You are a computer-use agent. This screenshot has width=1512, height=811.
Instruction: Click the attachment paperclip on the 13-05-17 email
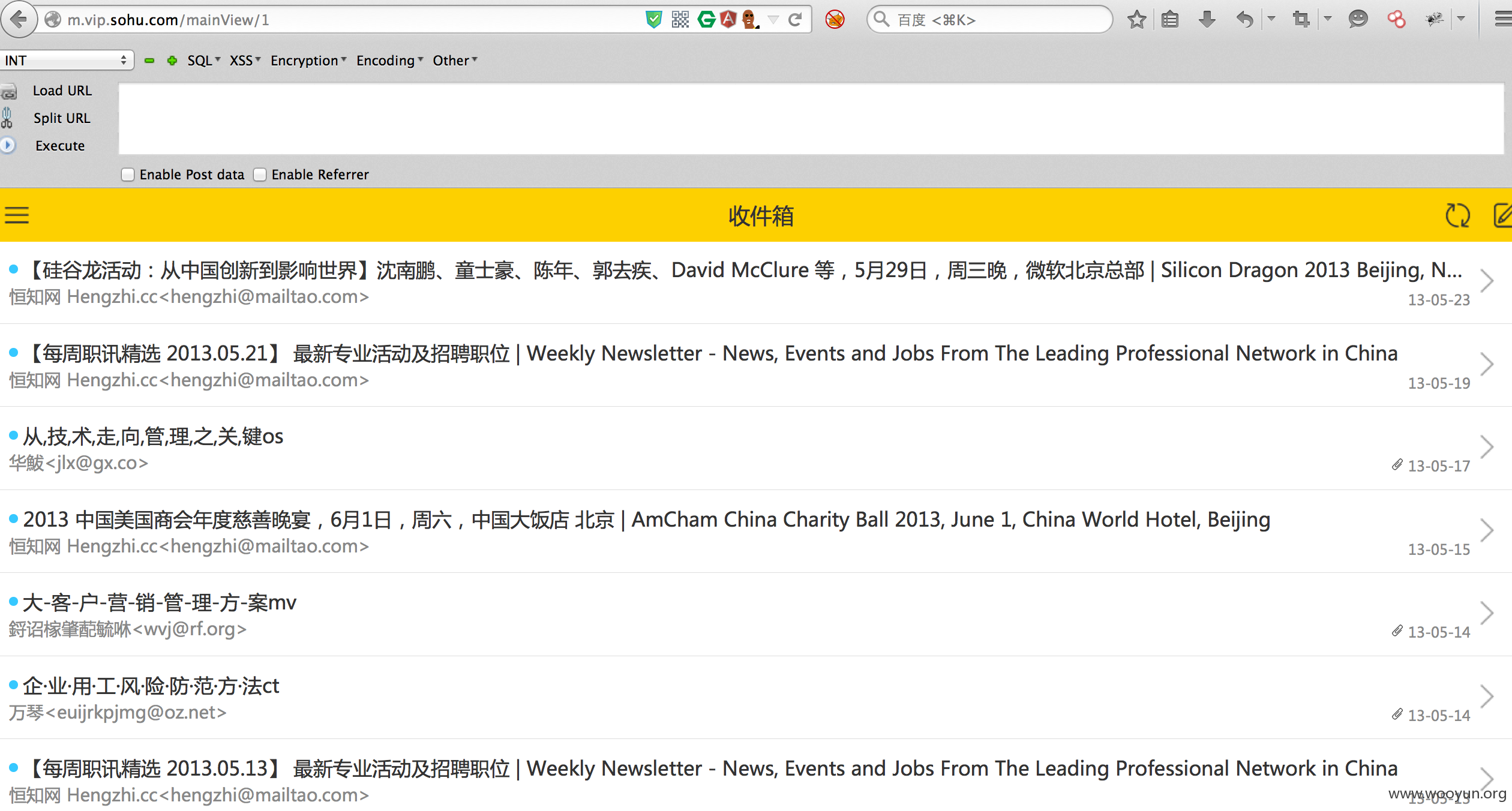[x=1397, y=464]
